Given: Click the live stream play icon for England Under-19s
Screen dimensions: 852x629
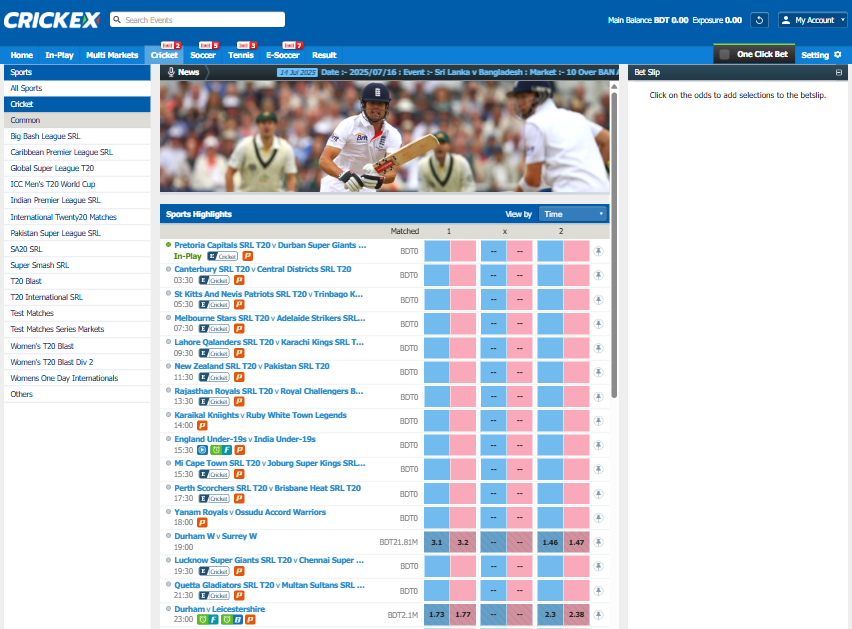Looking at the screenshot, I should [202, 450].
